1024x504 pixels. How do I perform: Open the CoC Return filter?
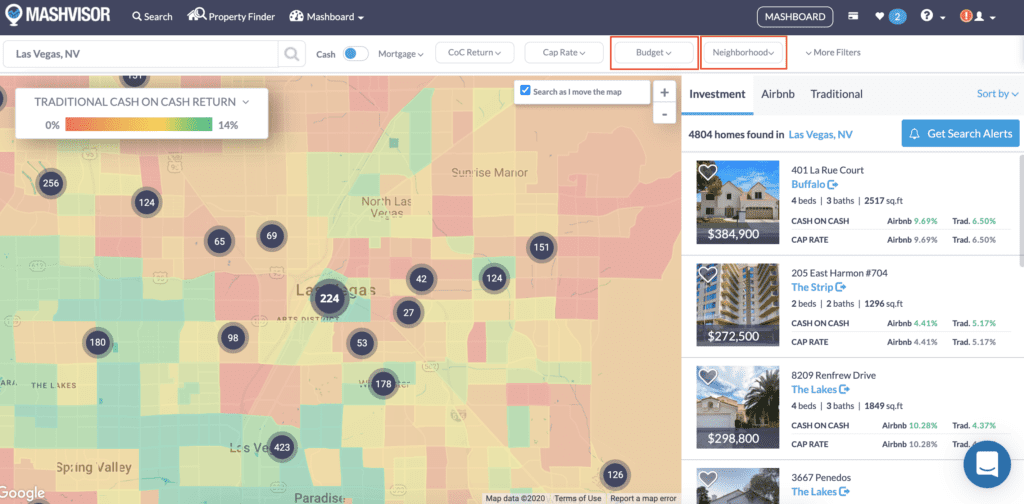[475, 53]
